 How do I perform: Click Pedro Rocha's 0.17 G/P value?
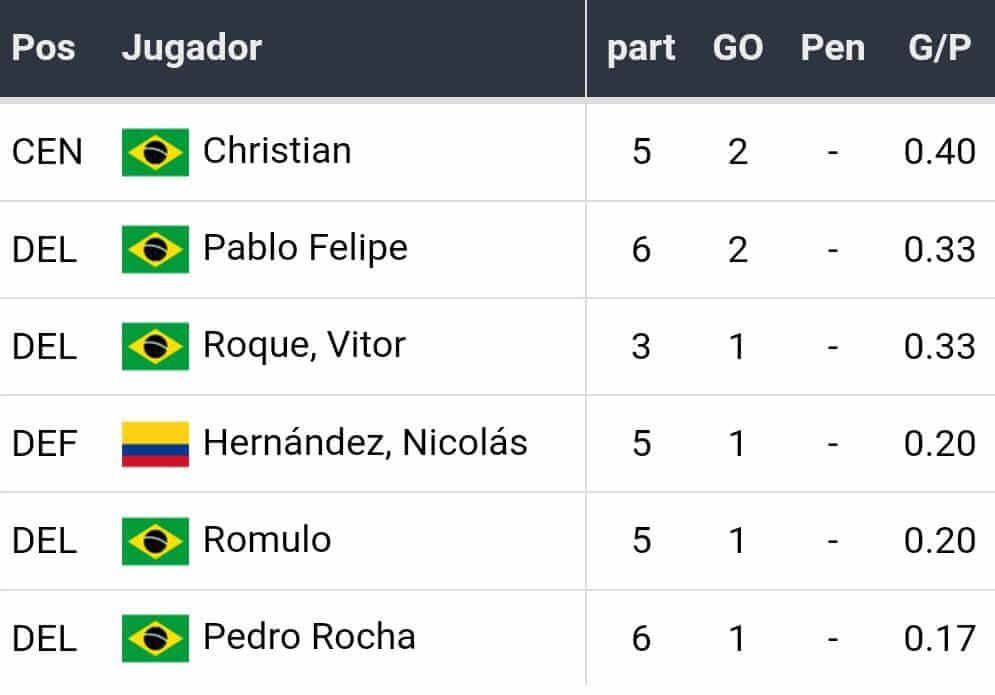point(939,638)
